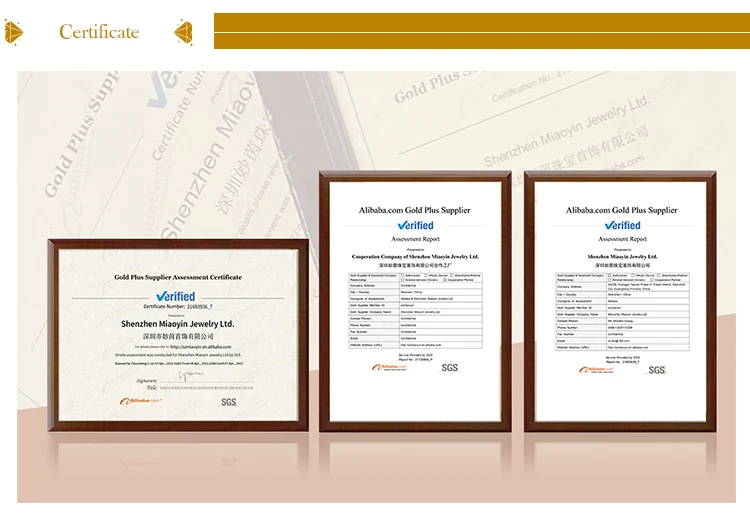Image resolution: width=750 pixels, height=526 pixels.
Task: Click the handwritten signature on the landscape certificate
Action: 190,376
